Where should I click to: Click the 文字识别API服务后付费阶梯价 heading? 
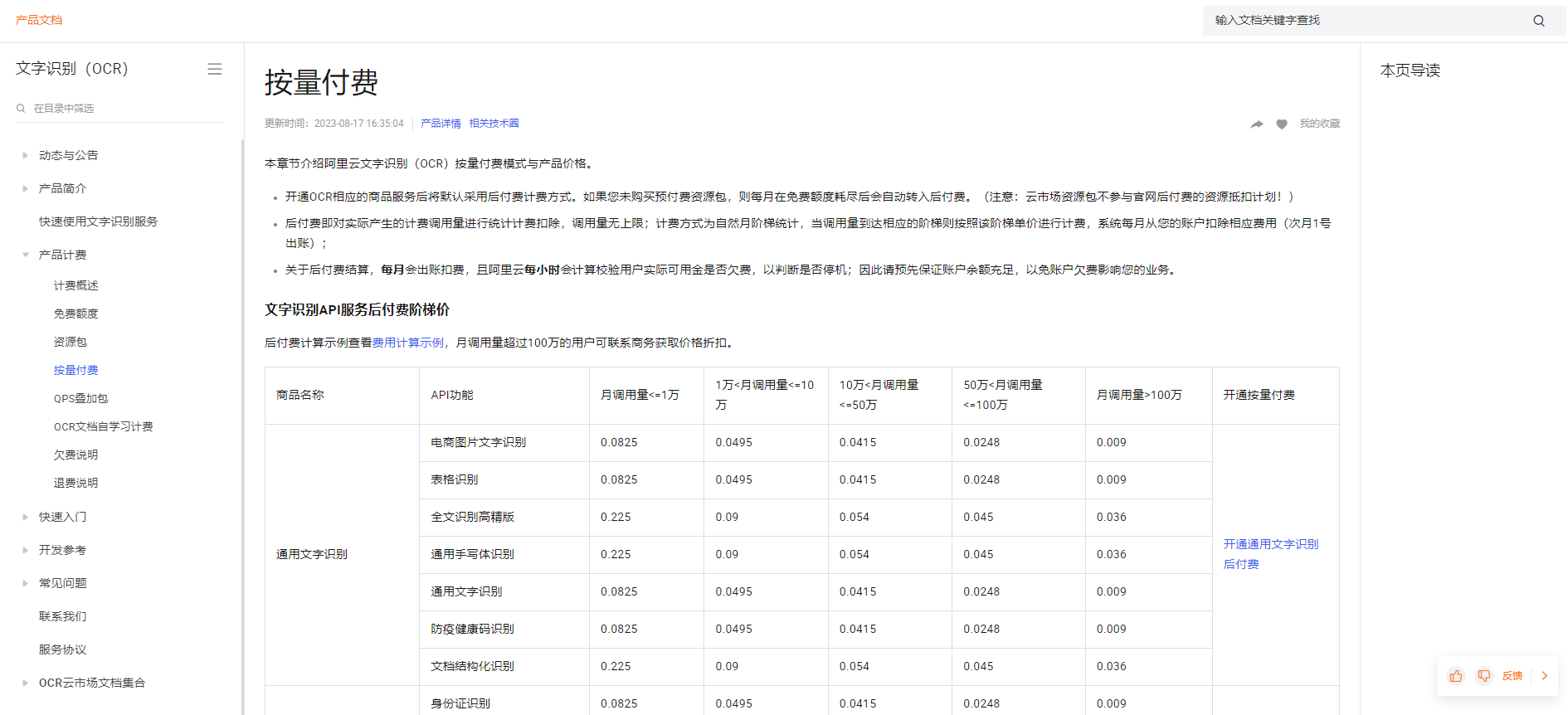click(x=358, y=309)
